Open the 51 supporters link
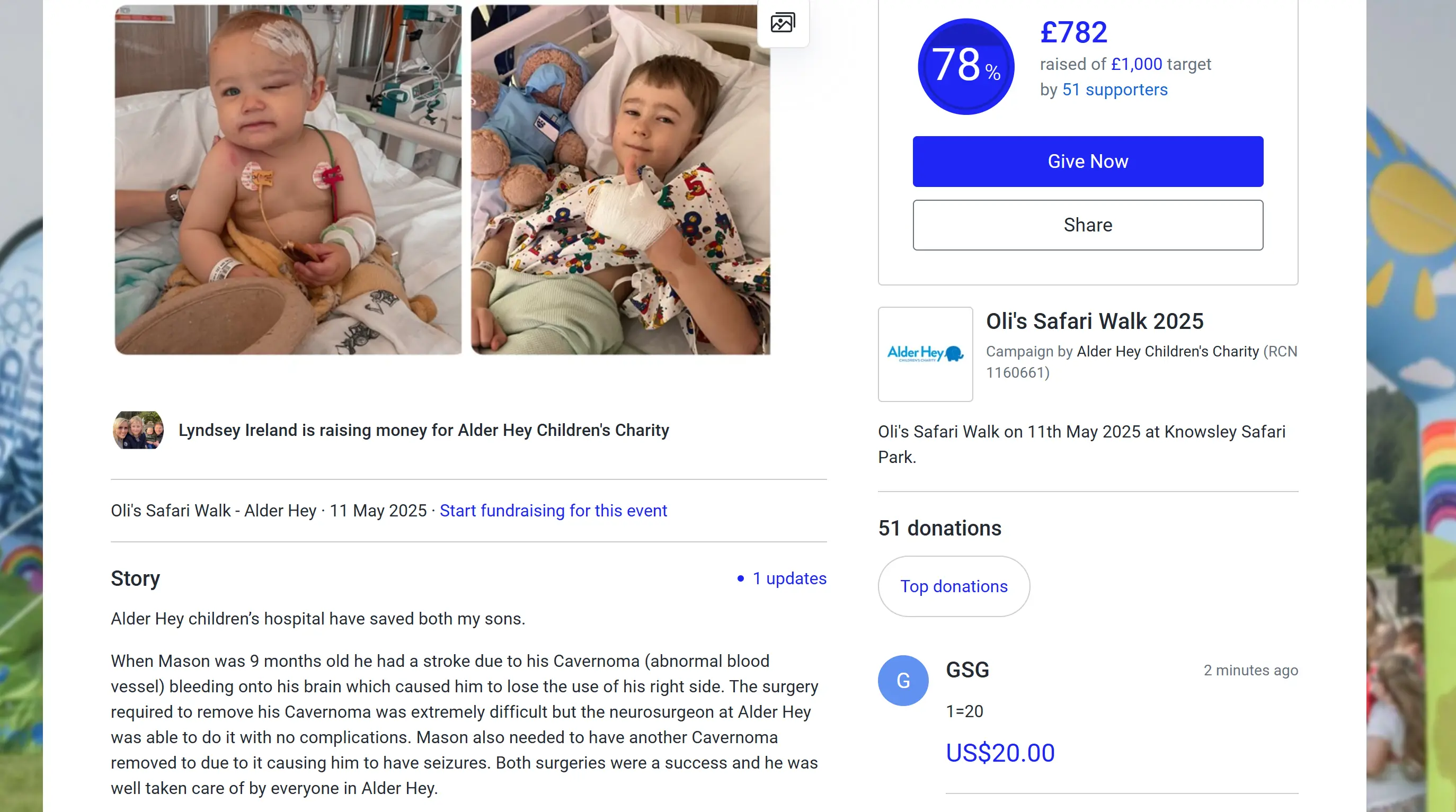 (x=1114, y=90)
